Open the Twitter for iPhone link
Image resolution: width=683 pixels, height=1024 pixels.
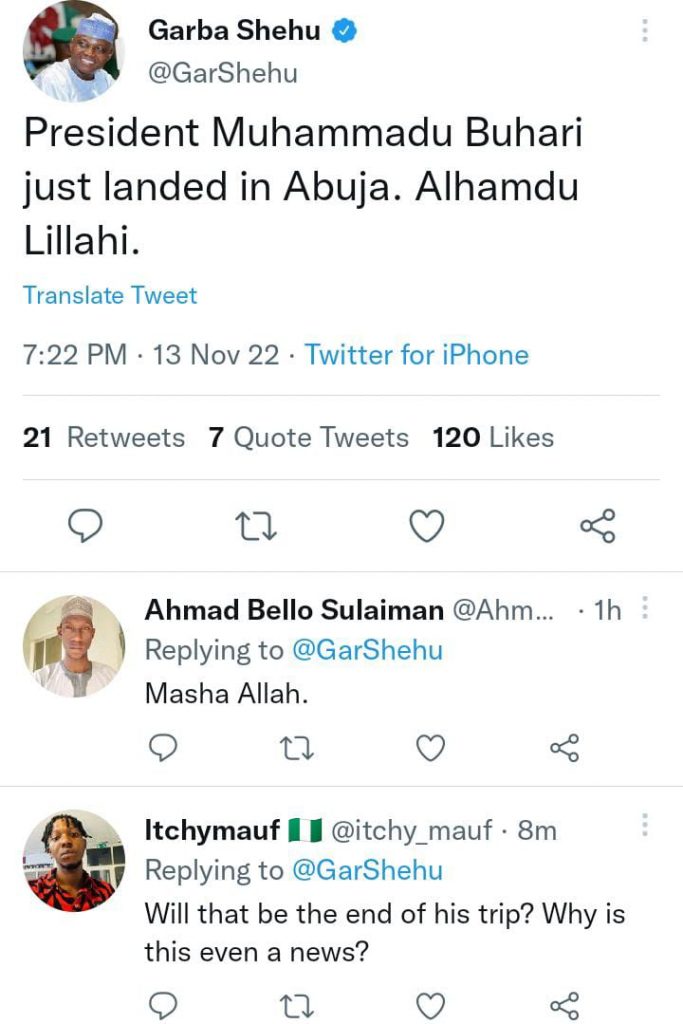[416, 355]
